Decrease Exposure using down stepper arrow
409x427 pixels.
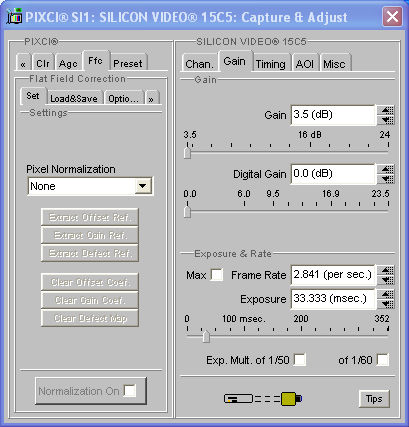coord(387,304)
